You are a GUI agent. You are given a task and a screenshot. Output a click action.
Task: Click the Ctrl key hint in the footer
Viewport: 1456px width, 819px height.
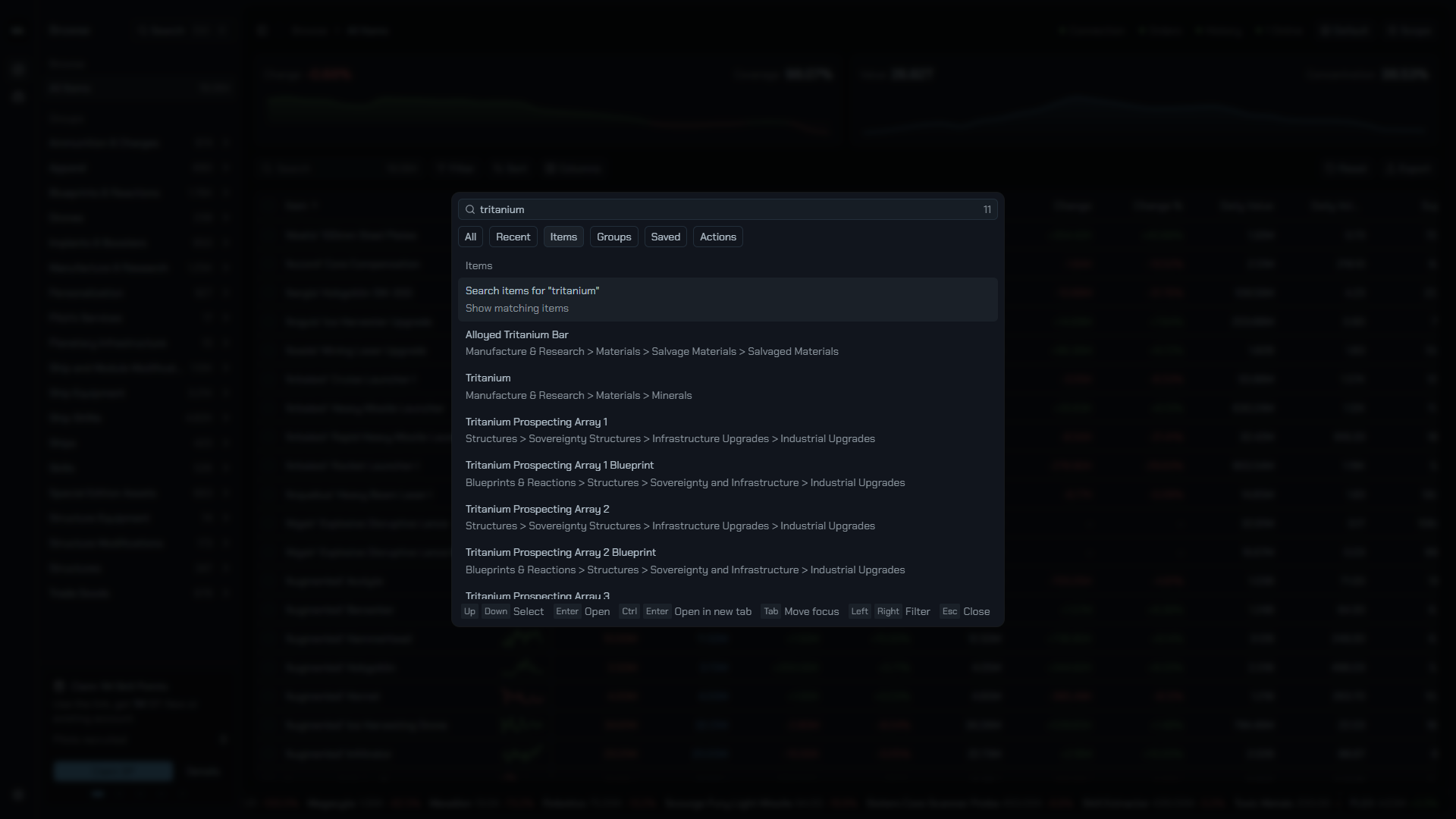[629, 611]
